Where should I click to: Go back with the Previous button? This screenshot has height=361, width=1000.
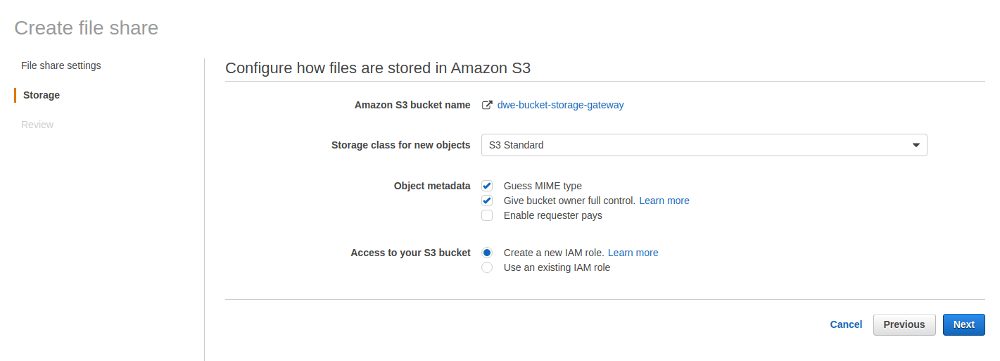(904, 325)
